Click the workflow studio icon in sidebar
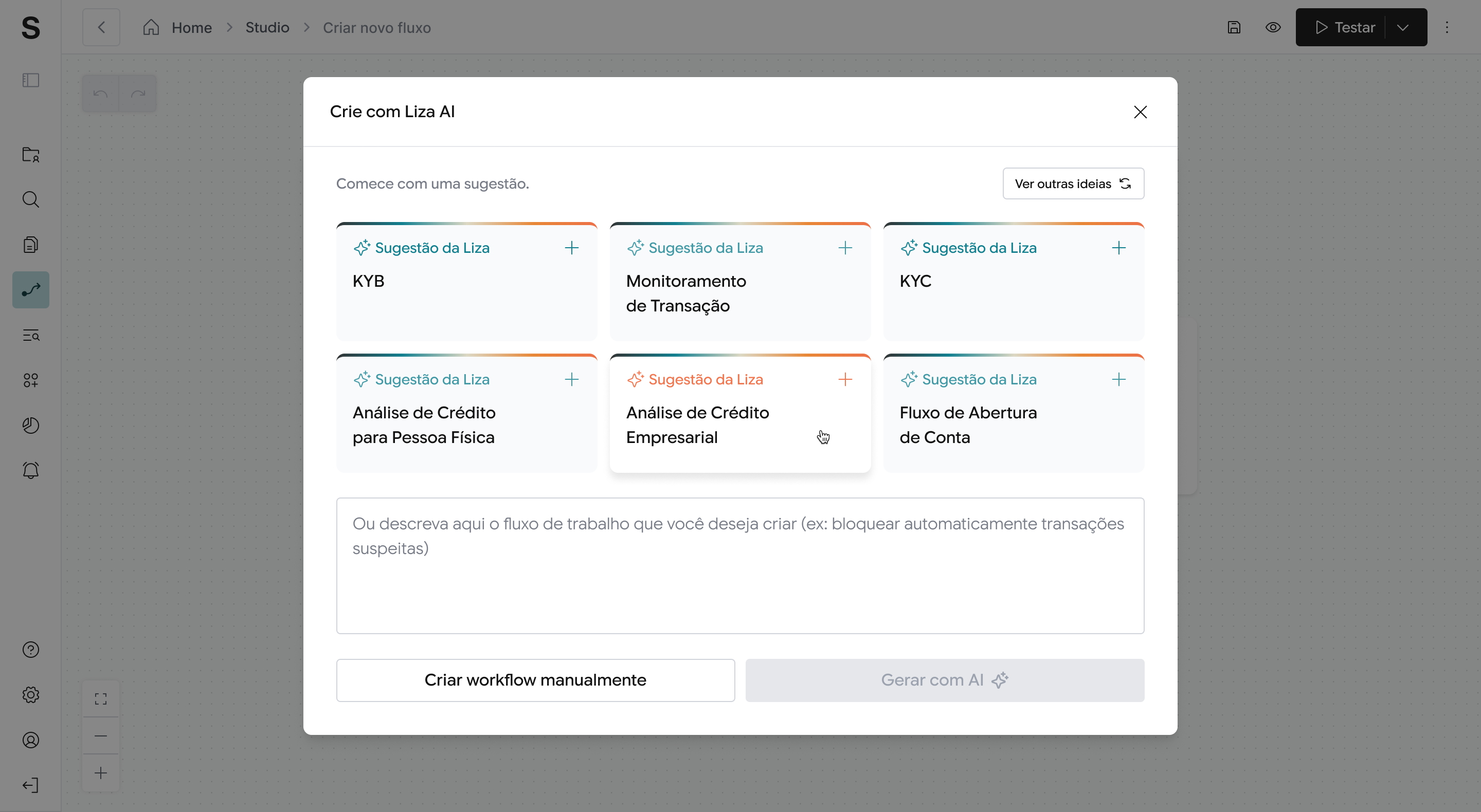Screen dimensions: 1481x812 pos(30,290)
